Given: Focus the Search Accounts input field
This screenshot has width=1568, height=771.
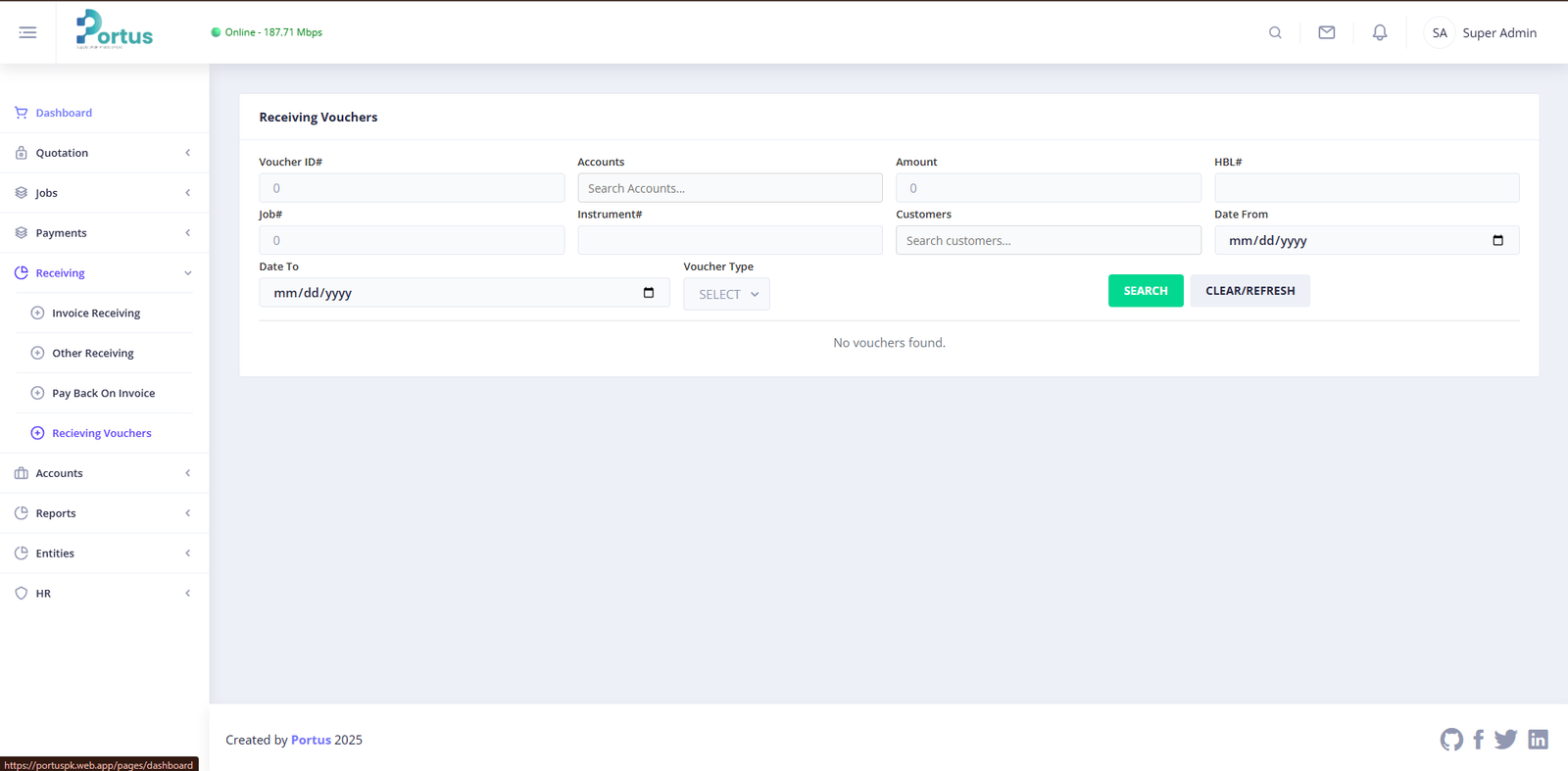Looking at the screenshot, I should coord(729,188).
